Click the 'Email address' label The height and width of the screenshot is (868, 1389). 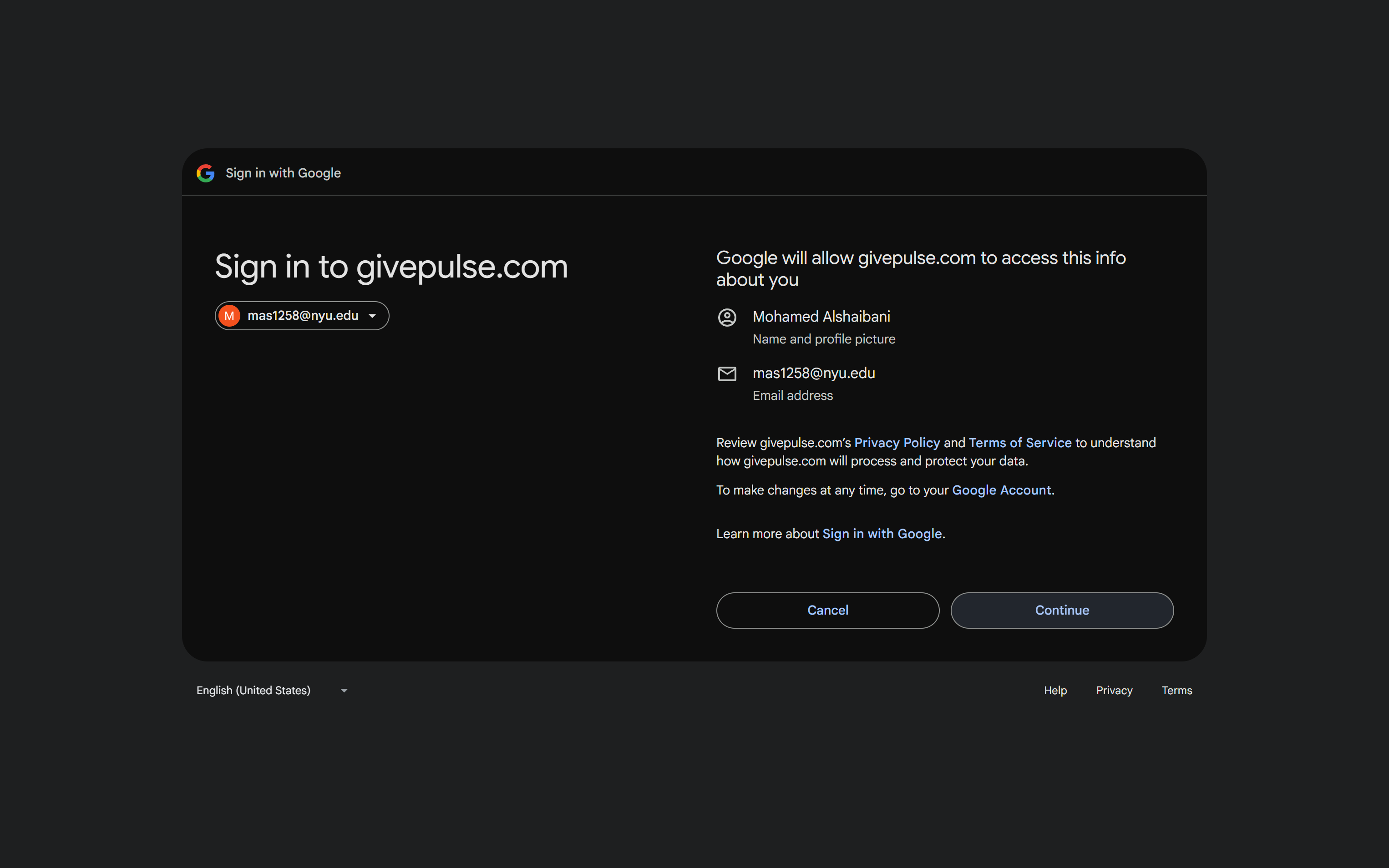tap(792, 395)
